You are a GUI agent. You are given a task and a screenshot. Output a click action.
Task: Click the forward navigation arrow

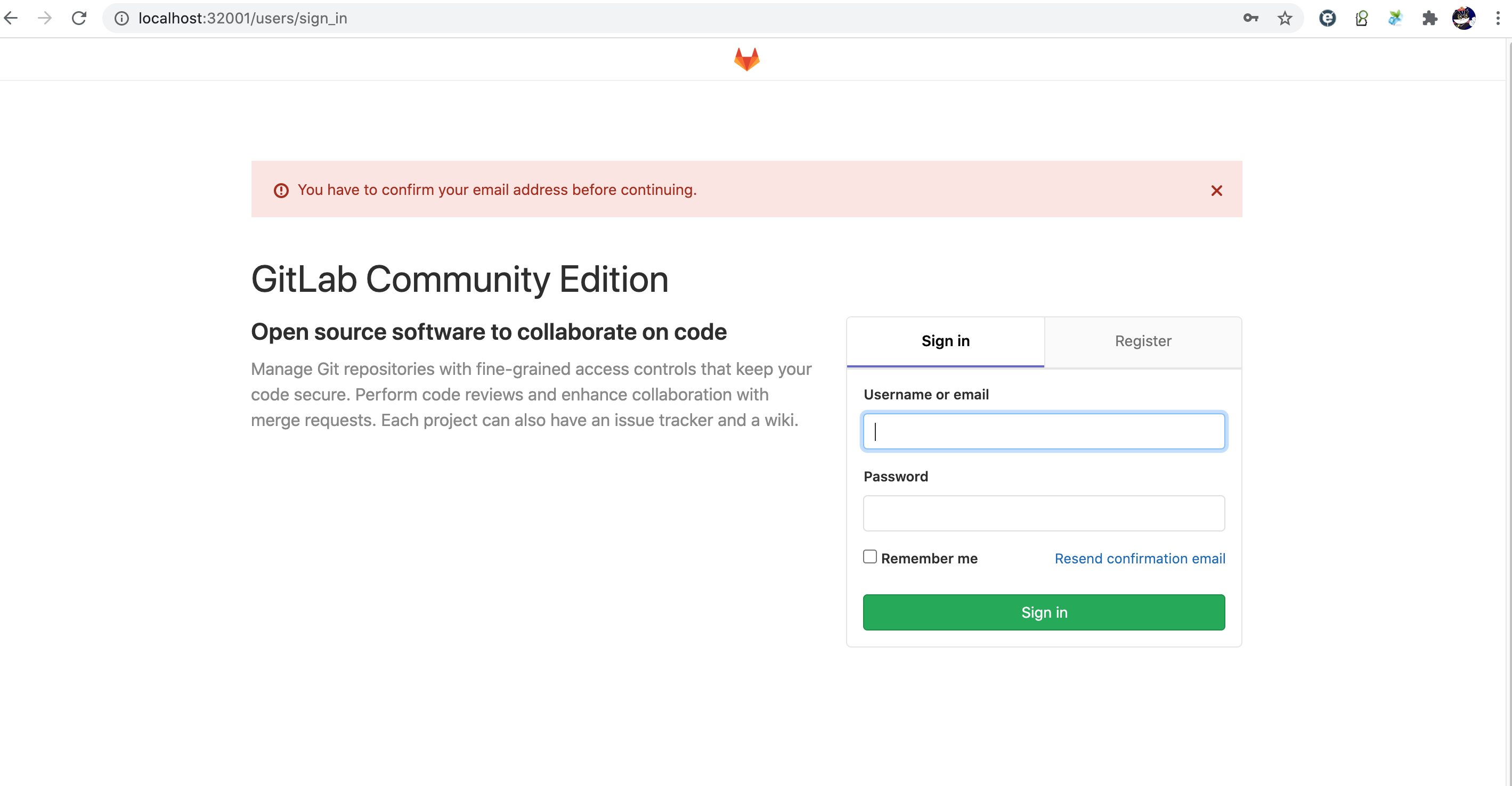(x=45, y=18)
